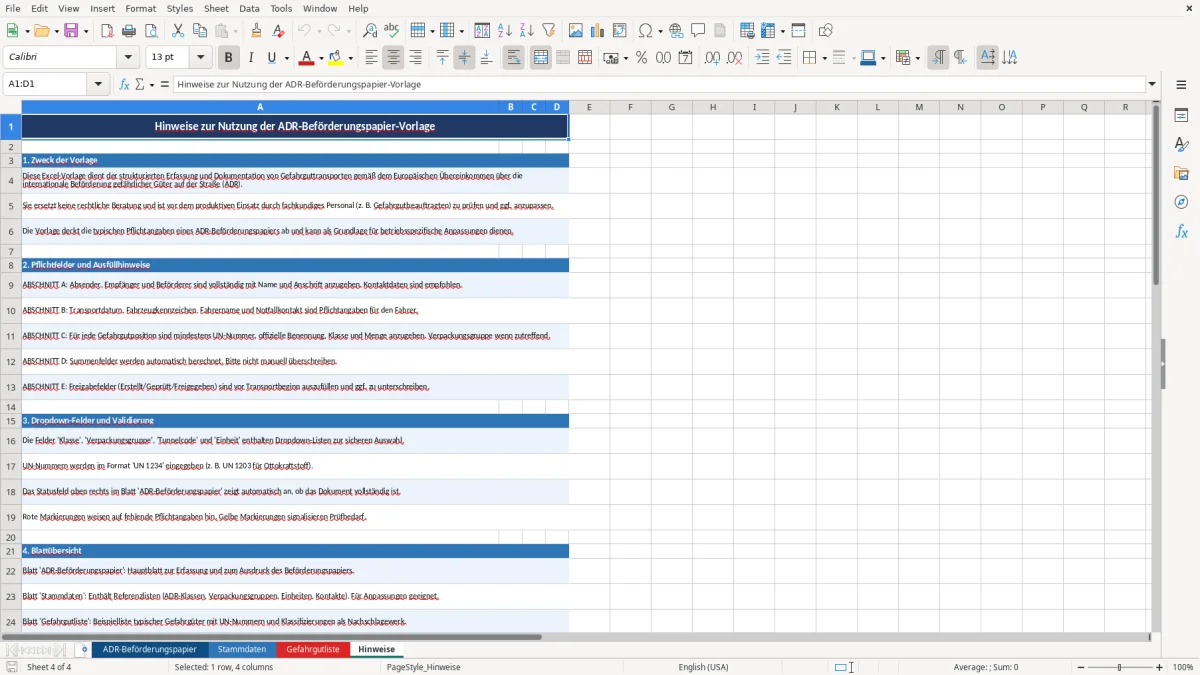
Task: Click the Format as Date icon
Action: coord(685,58)
